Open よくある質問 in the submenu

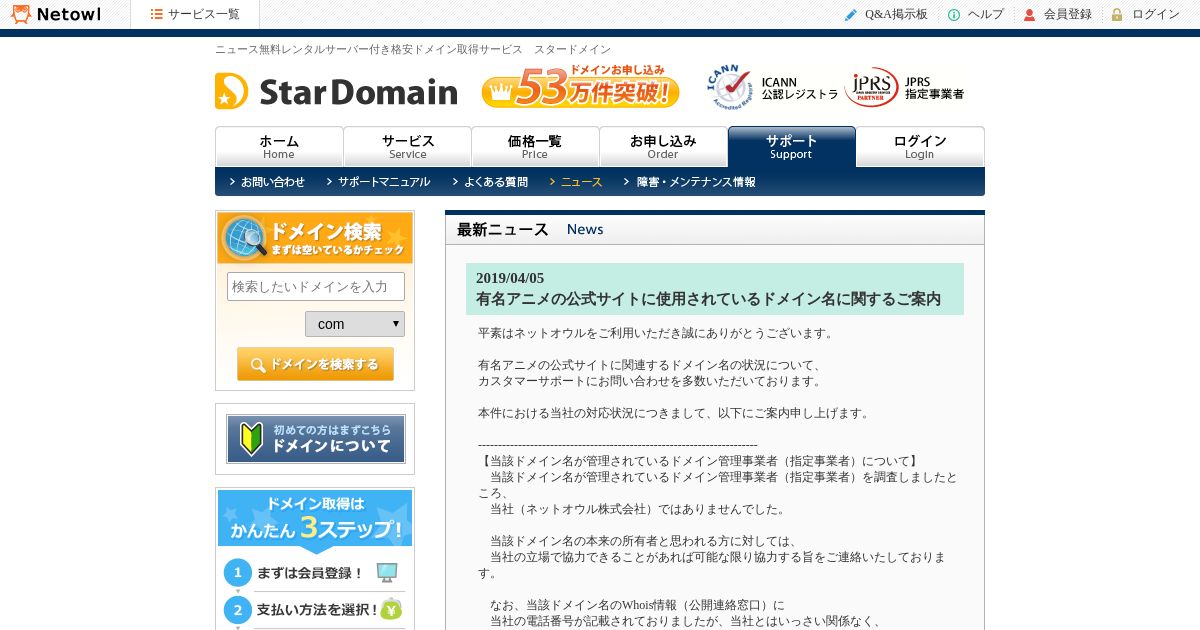pos(490,182)
